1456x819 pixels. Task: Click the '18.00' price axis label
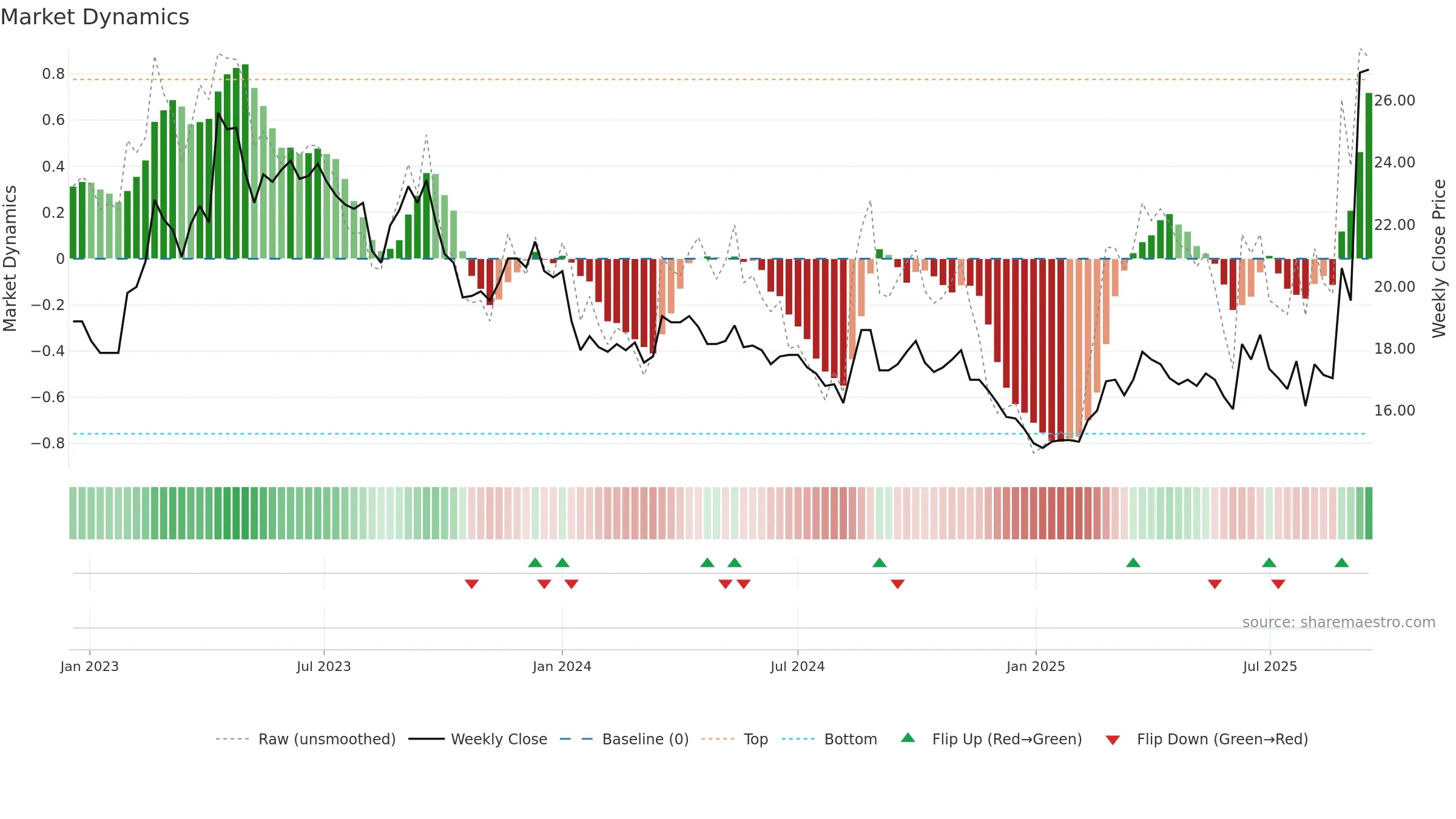1395,348
